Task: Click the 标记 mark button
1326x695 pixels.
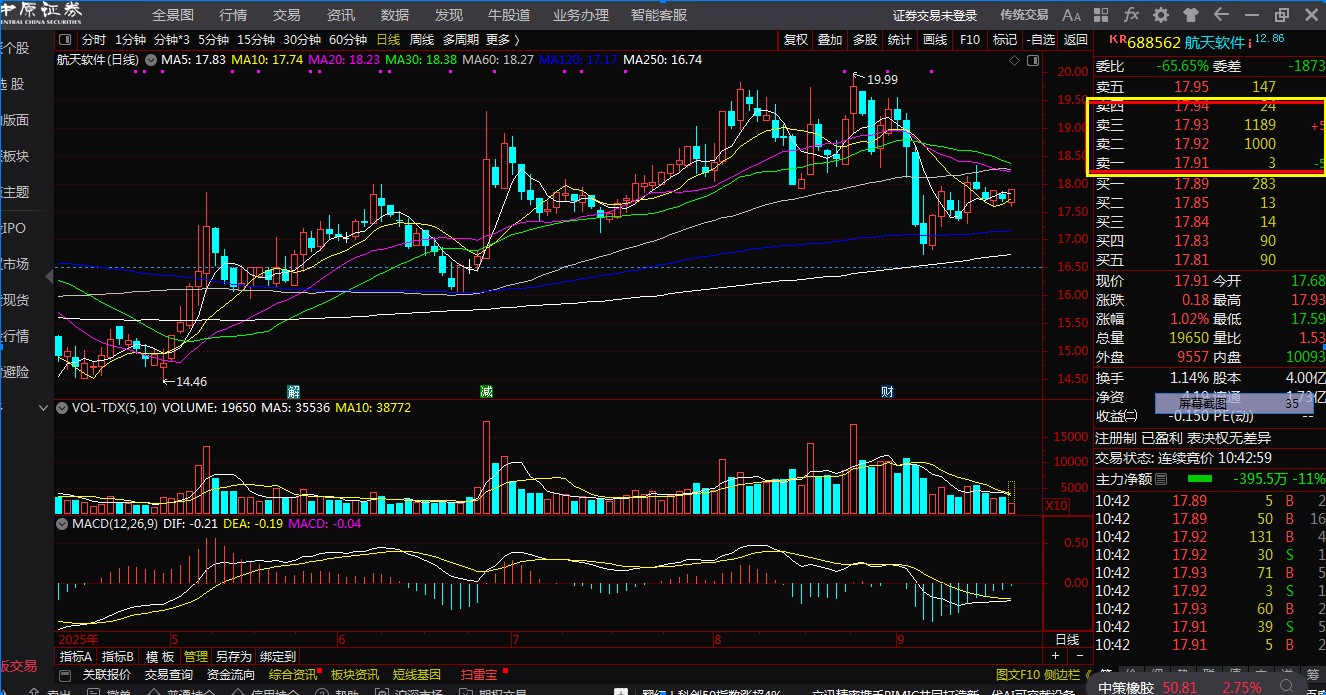Action: (1004, 40)
